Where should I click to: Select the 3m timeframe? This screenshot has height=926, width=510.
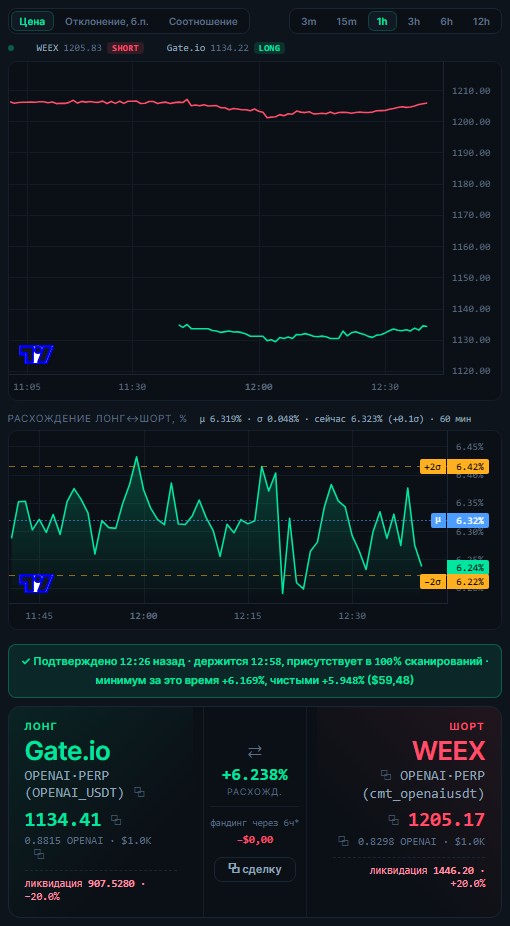click(309, 22)
